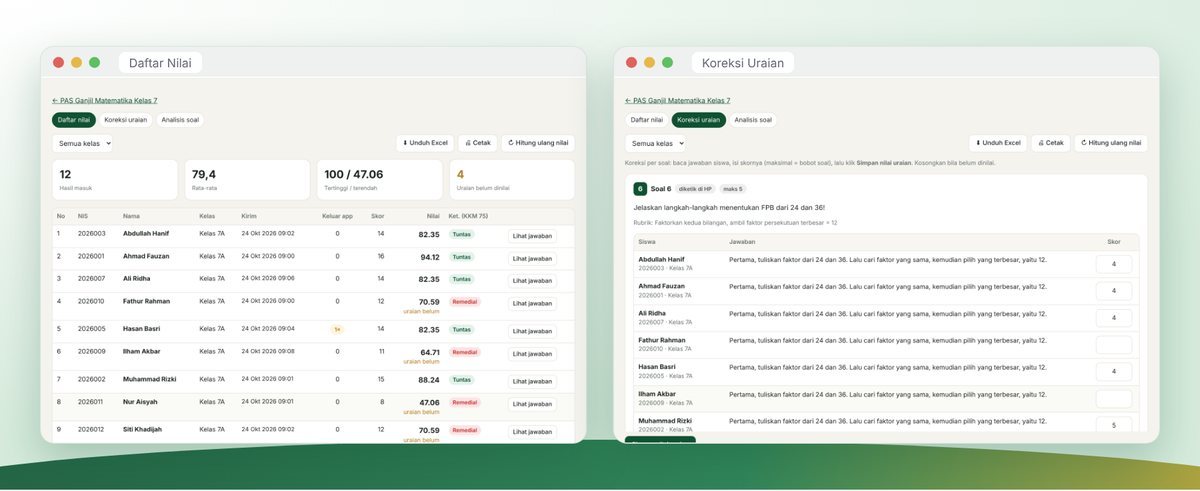Click Lihat jawaban for Fathur Rahman
Image resolution: width=1200 pixels, height=491 pixels.
pyautogui.click(x=532, y=303)
